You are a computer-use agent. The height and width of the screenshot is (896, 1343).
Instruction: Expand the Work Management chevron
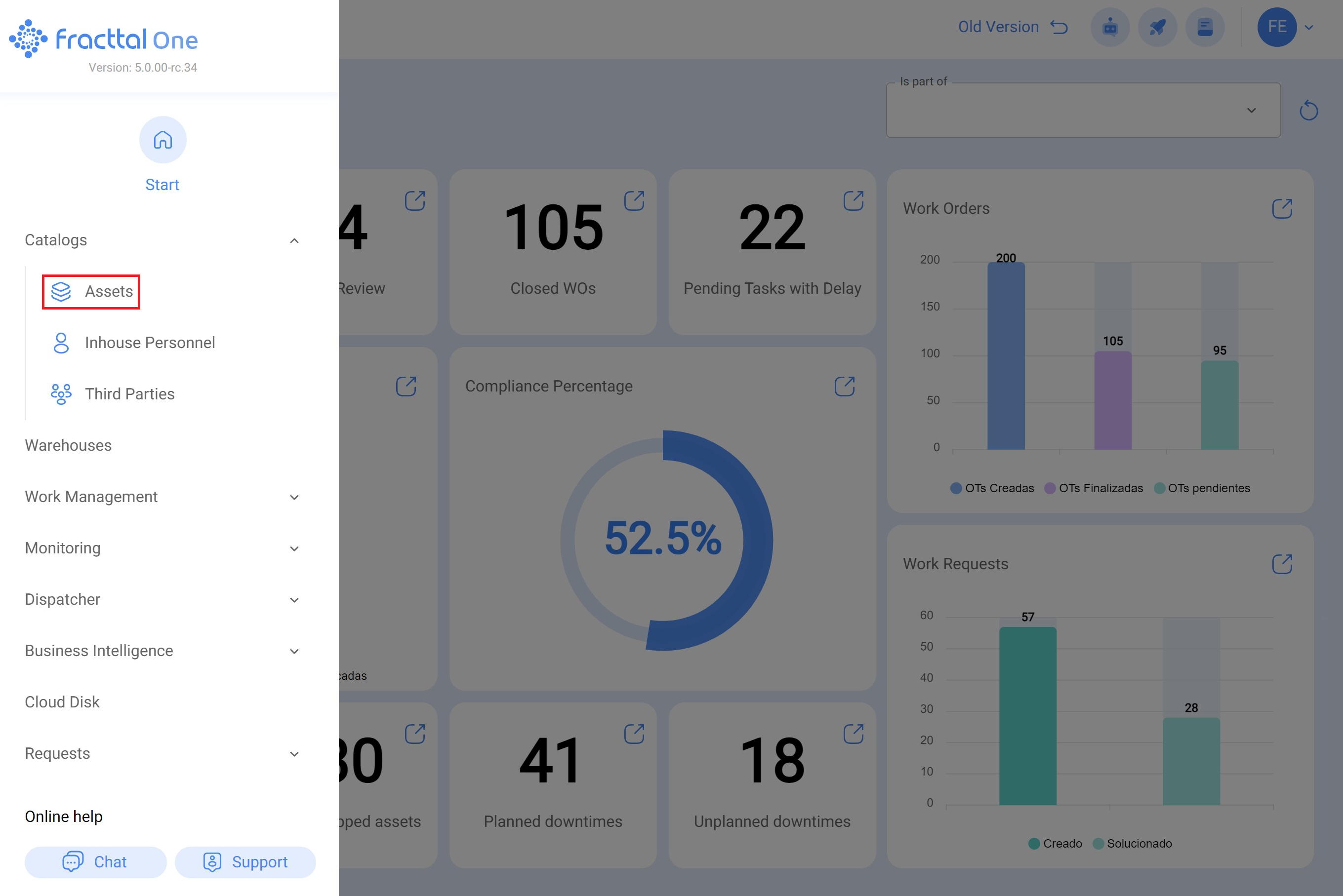294,497
